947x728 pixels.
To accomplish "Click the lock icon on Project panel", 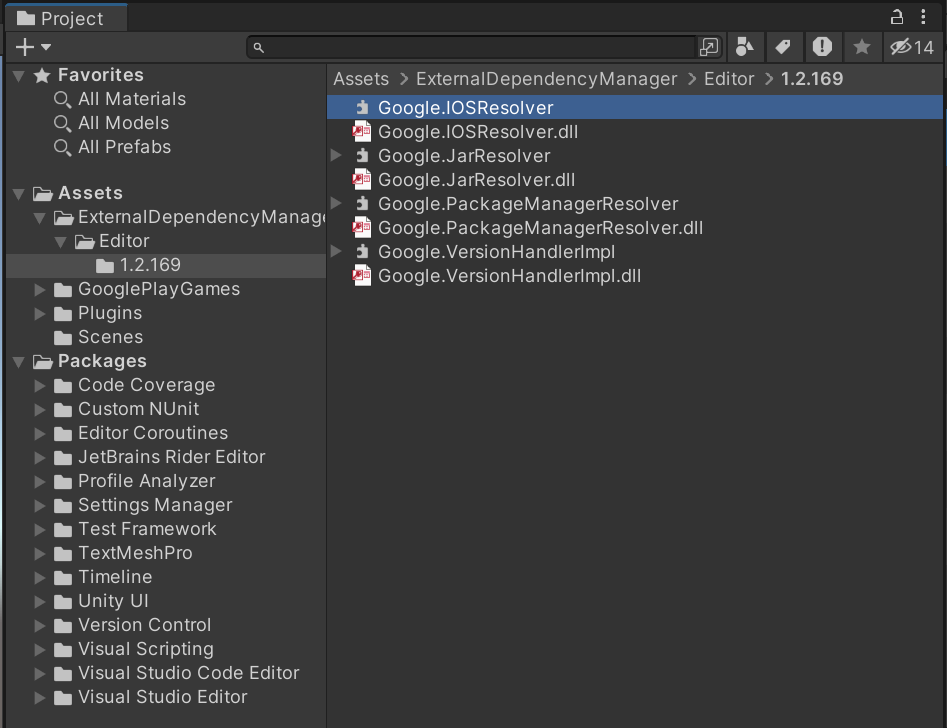I will point(897,17).
